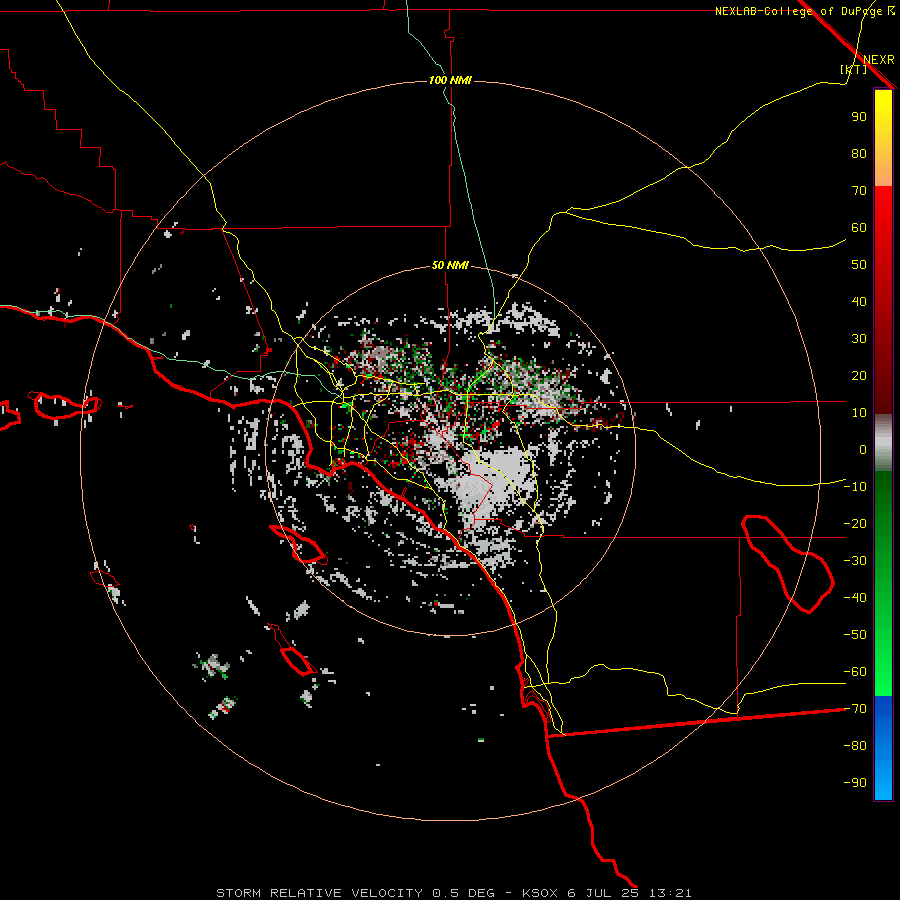Click the '40' color scale label
Screen dimensions: 900x900
(859, 302)
